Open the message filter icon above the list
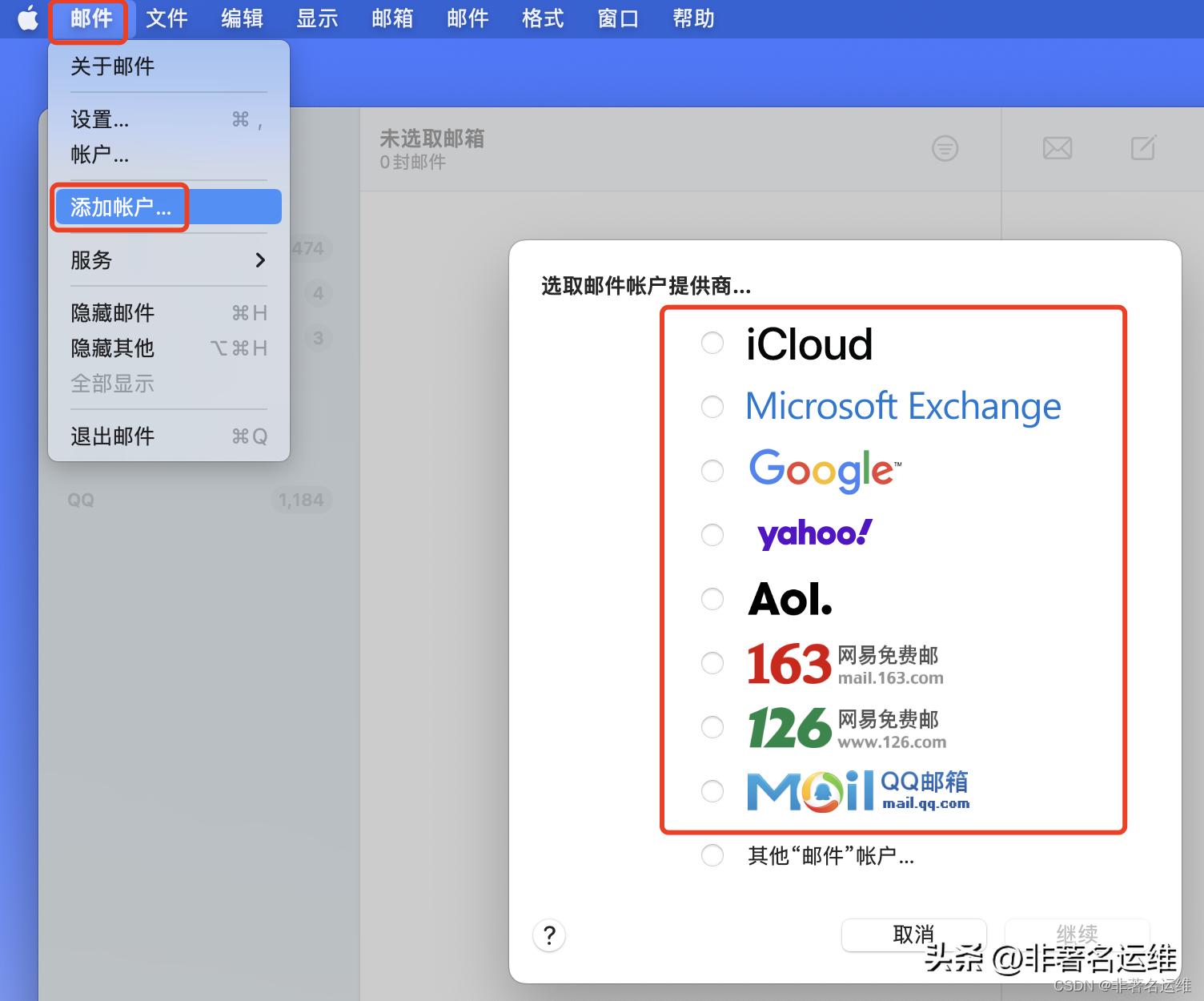 (x=945, y=148)
